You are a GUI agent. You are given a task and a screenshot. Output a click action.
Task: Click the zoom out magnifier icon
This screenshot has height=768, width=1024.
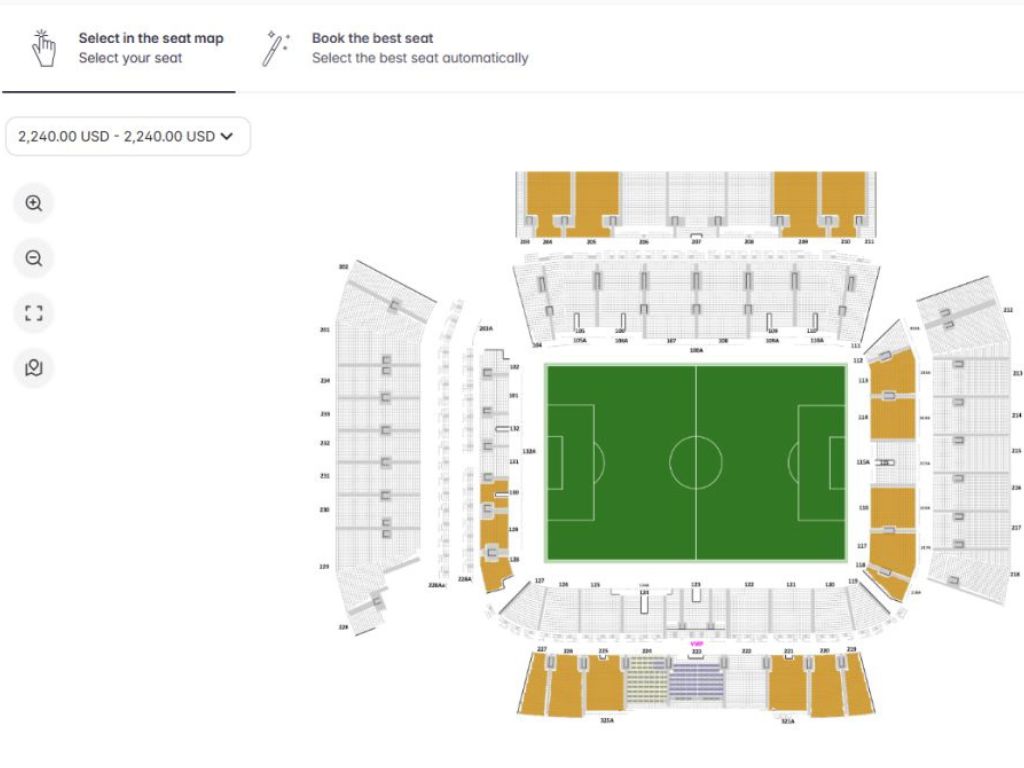click(34, 259)
